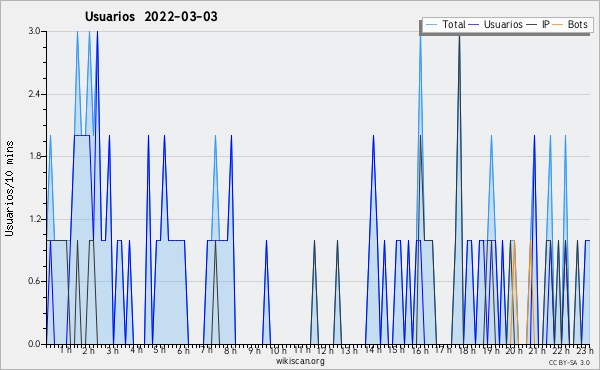Click the 2.4 y-axis value
600x370 pixels.
coord(34,94)
